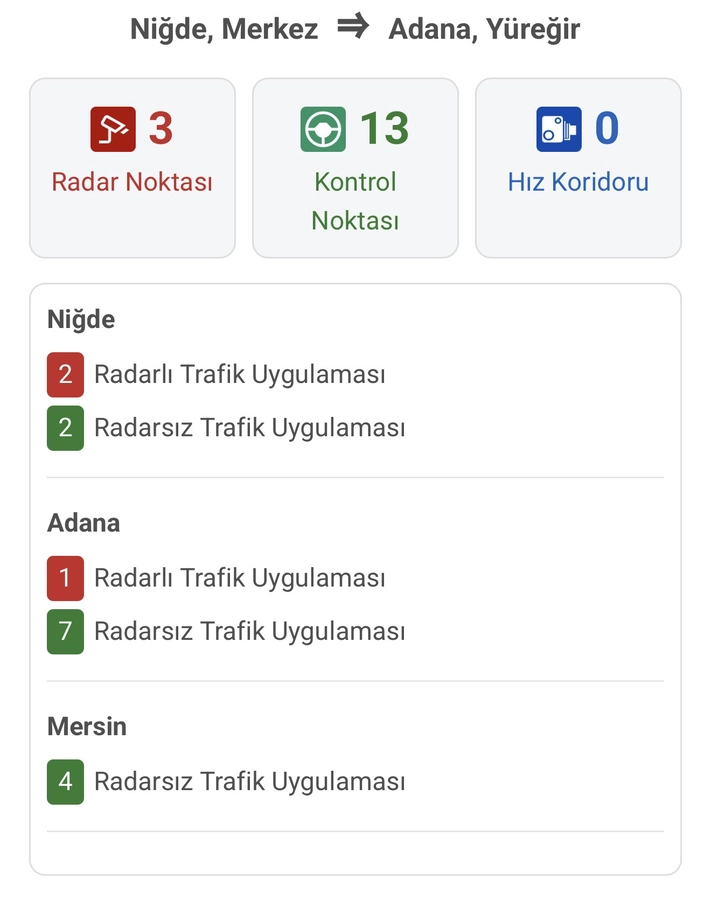Click the Niğde section heading
The image size is (711, 900).
[81, 320]
